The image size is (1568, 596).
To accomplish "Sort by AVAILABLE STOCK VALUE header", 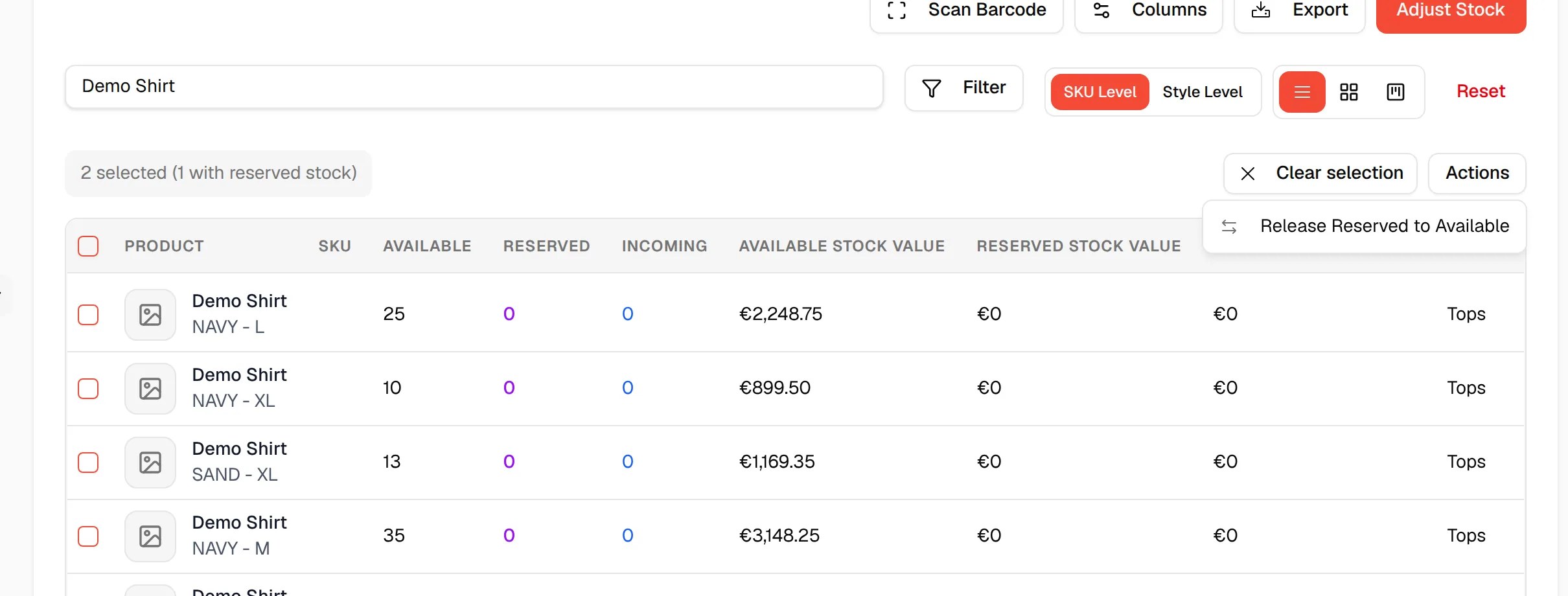I will pyautogui.click(x=842, y=246).
